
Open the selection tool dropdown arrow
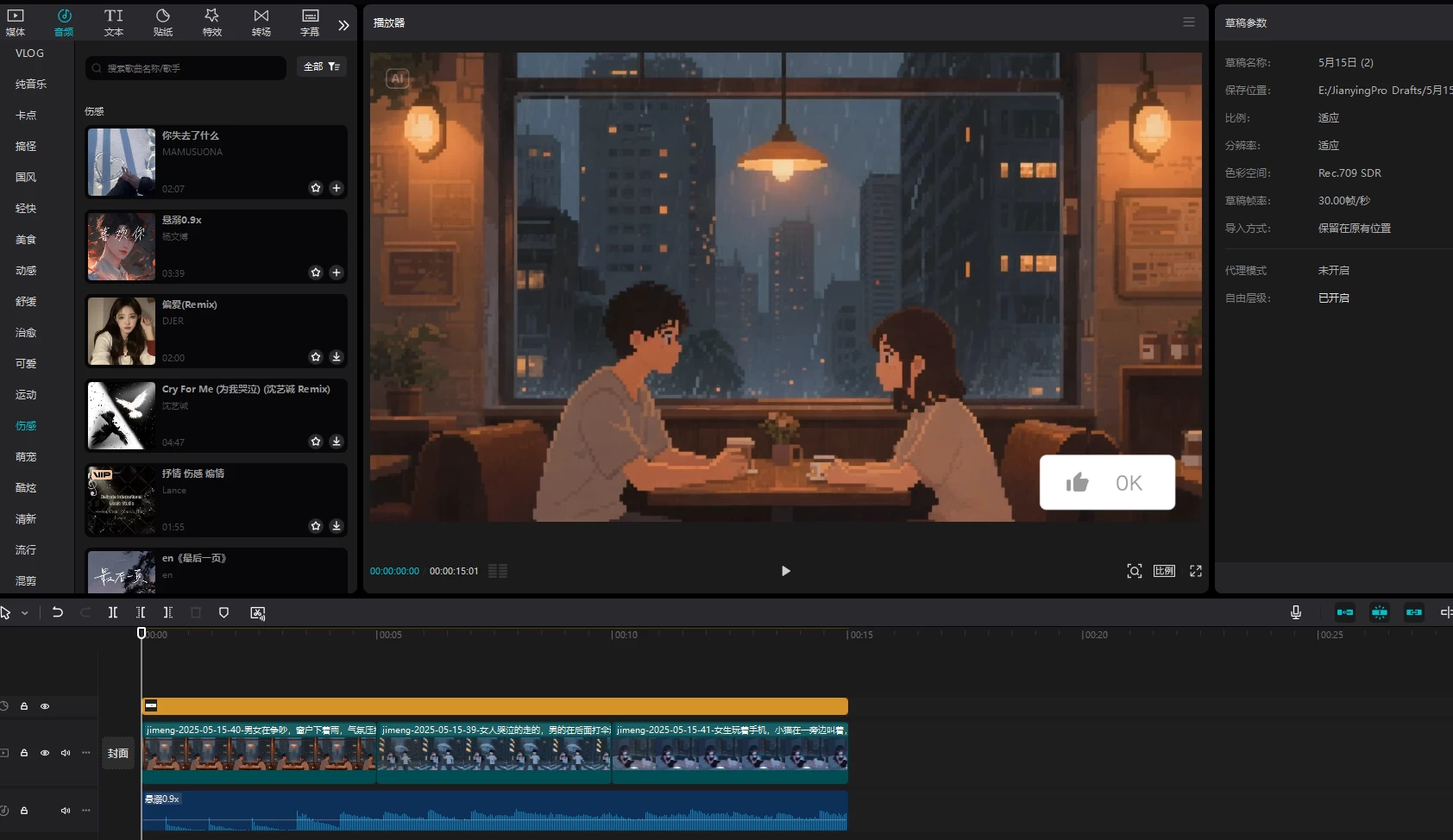(25, 613)
